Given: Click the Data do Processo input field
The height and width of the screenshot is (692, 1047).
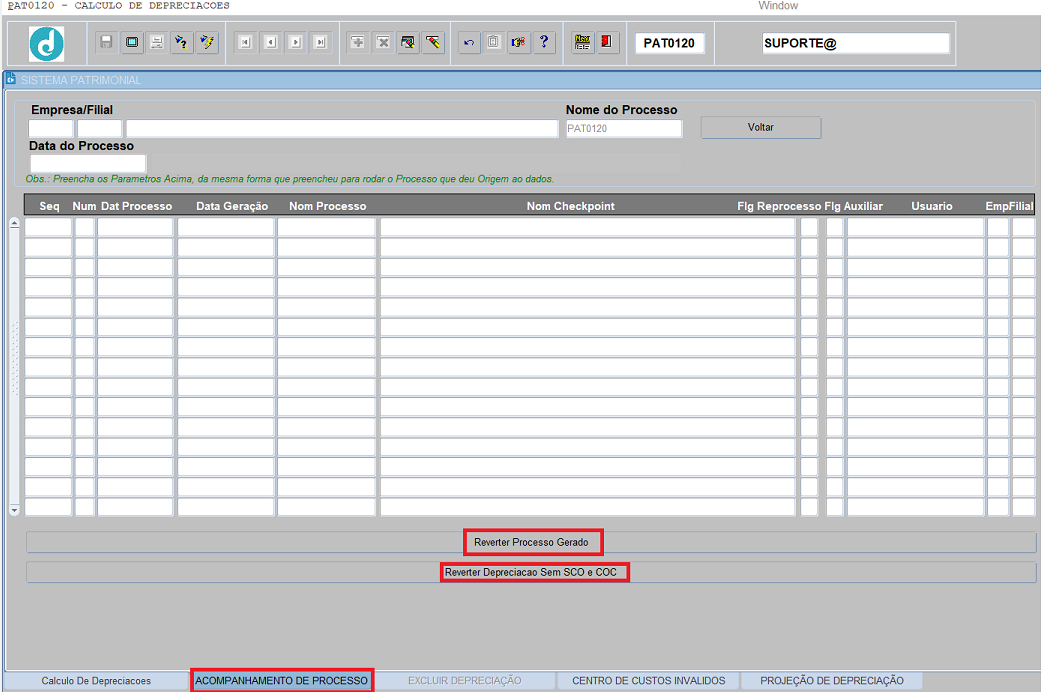Looking at the screenshot, I should (88, 163).
